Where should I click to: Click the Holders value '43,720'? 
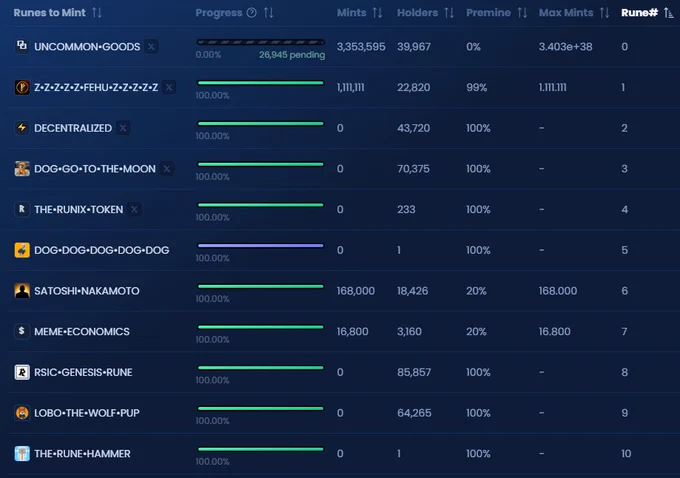pyautogui.click(x=414, y=128)
